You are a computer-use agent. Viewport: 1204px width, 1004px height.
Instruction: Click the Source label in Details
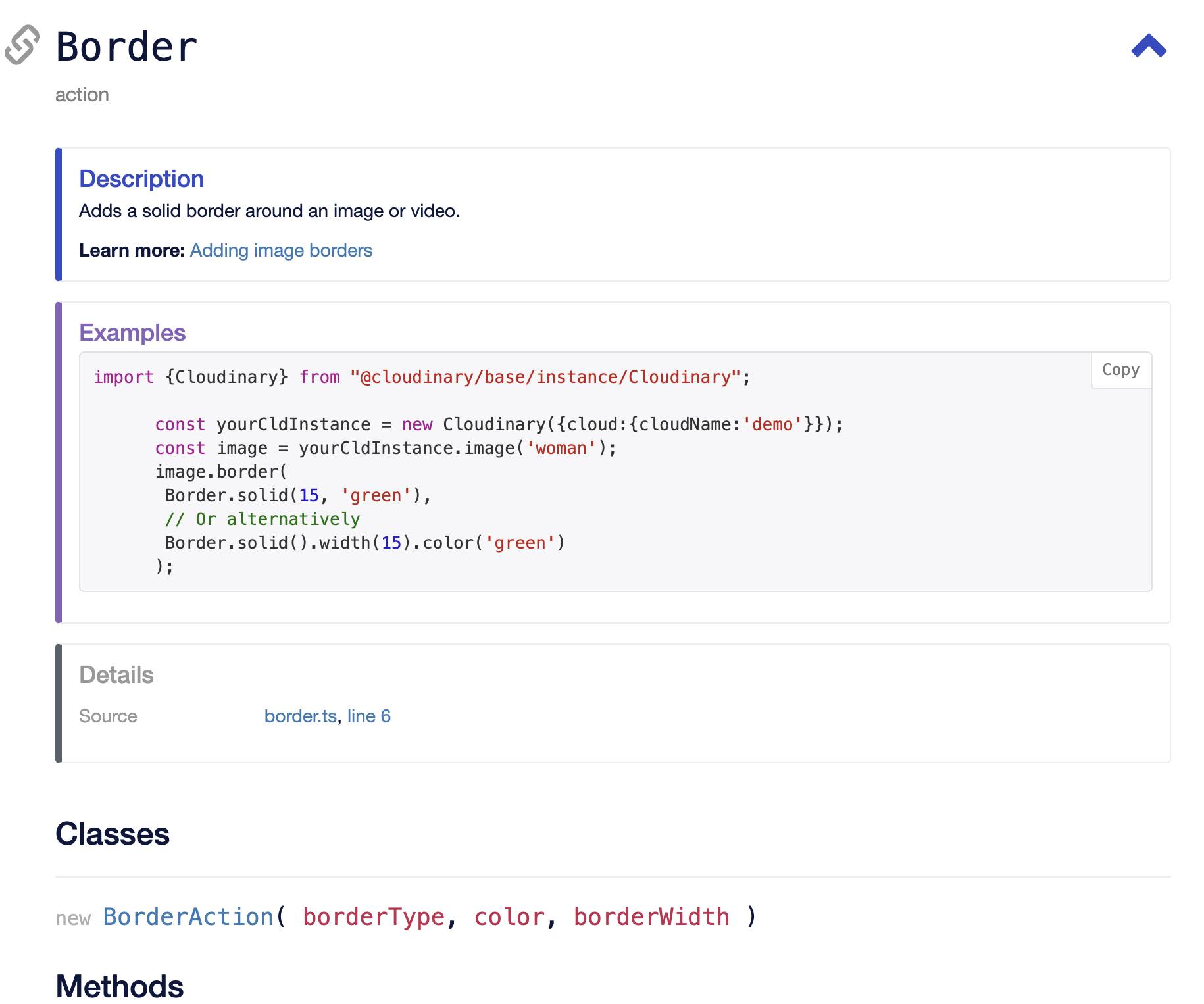108,716
